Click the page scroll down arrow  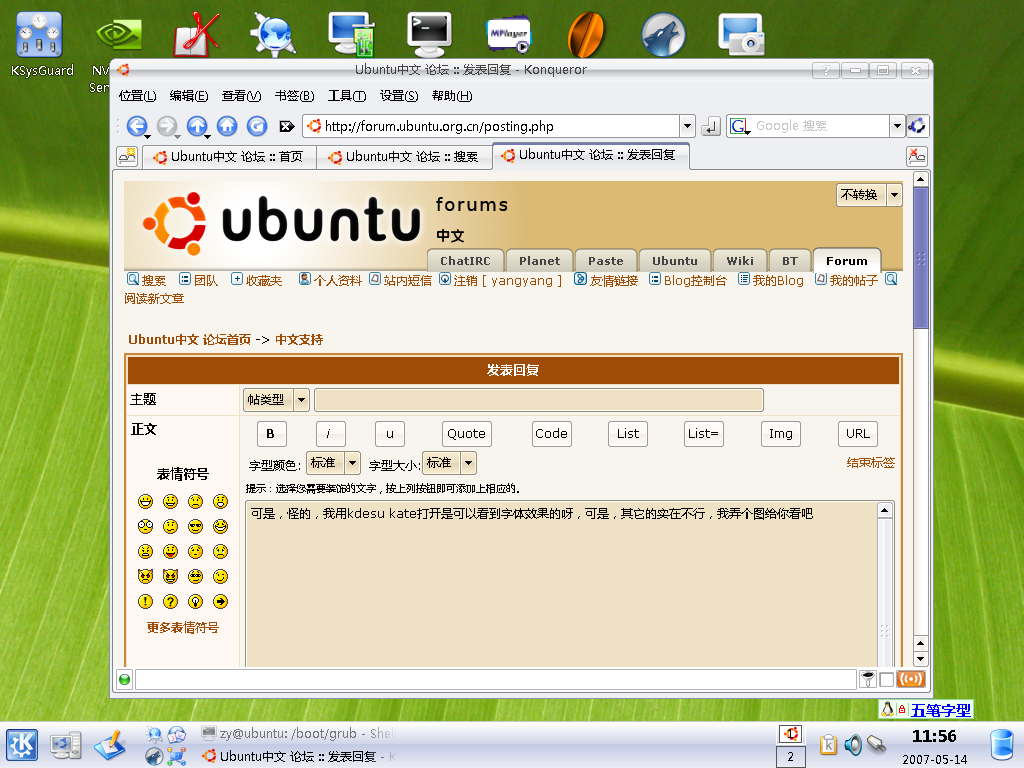921,659
